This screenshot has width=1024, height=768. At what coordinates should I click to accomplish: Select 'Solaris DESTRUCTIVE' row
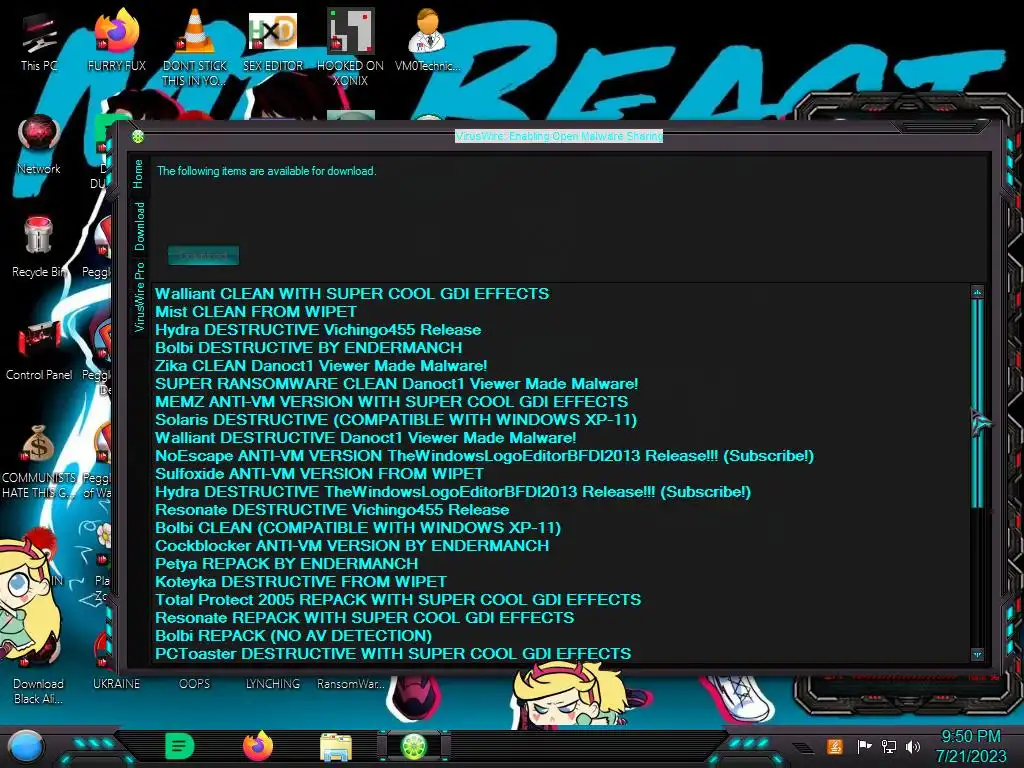[x=396, y=419]
